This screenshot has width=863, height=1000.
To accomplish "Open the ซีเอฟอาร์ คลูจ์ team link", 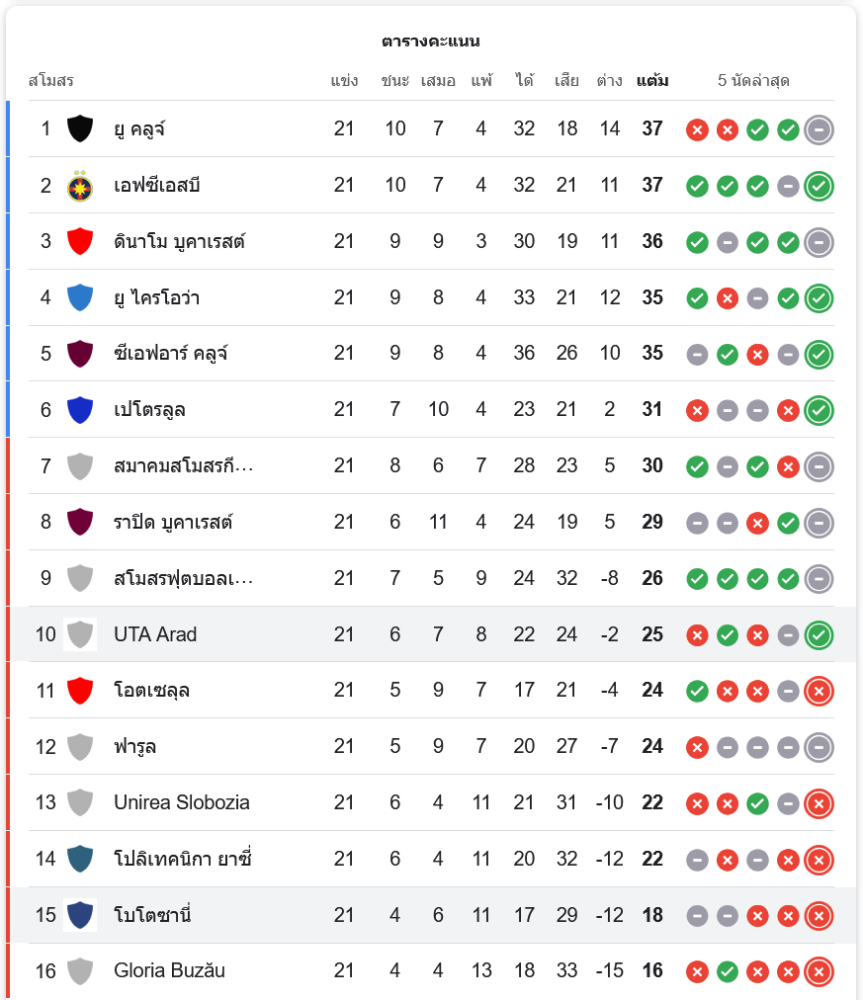I will point(171,353).
